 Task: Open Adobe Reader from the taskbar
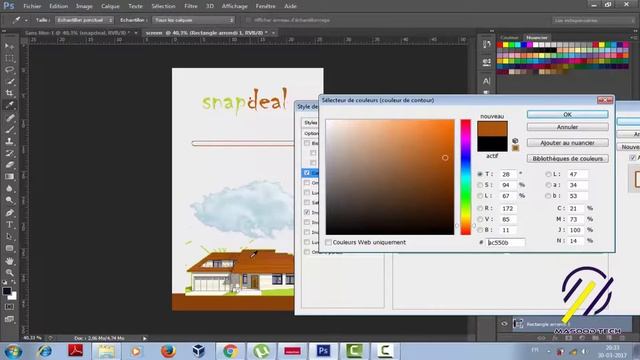[76, 351]
